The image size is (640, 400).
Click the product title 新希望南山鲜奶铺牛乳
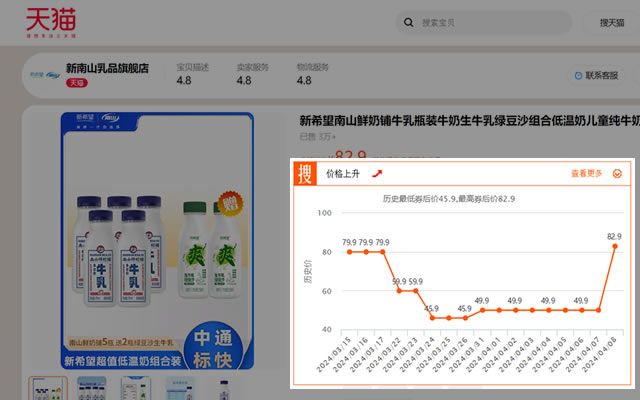(469, 120)
